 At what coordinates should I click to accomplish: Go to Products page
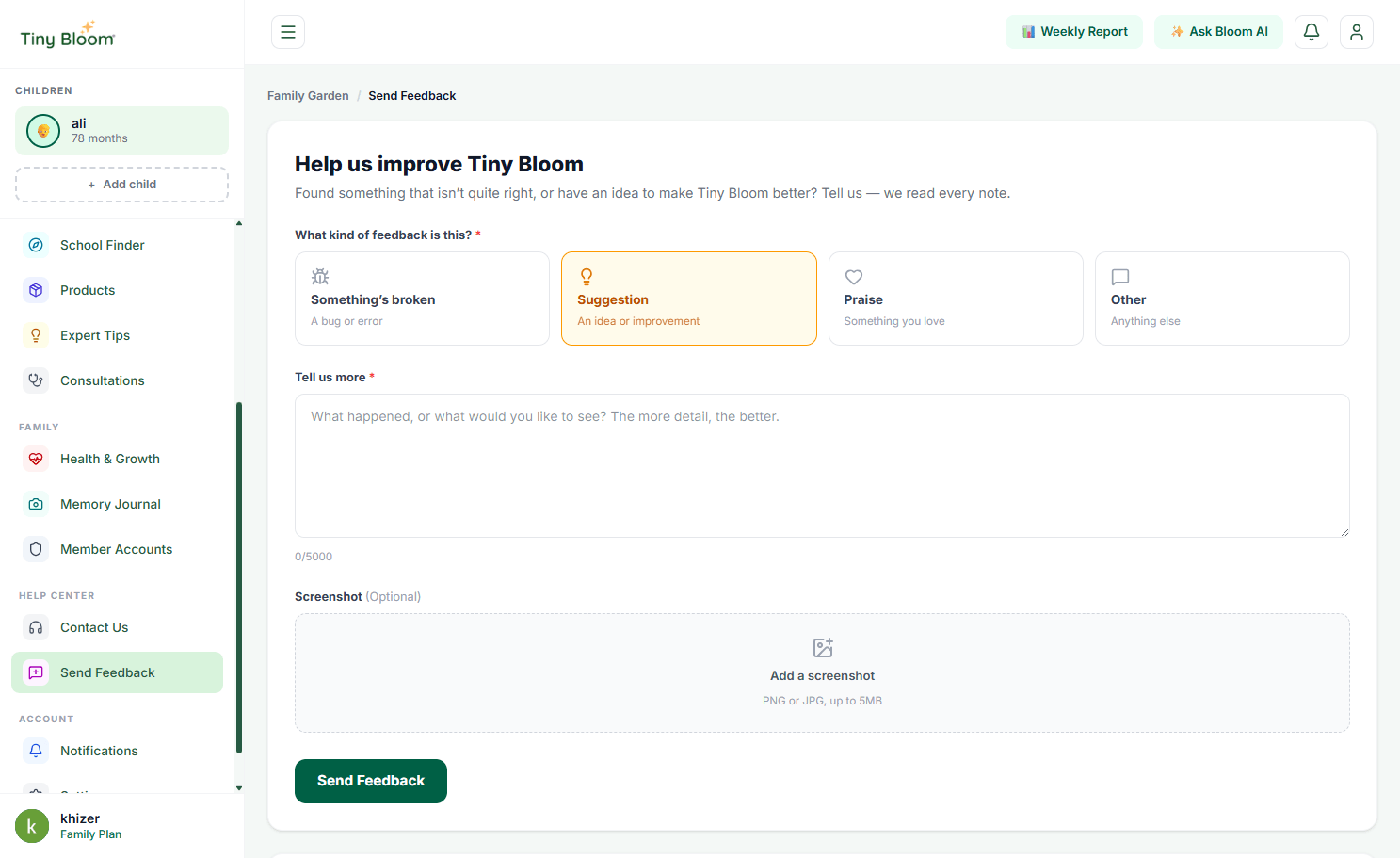point(118,290)
